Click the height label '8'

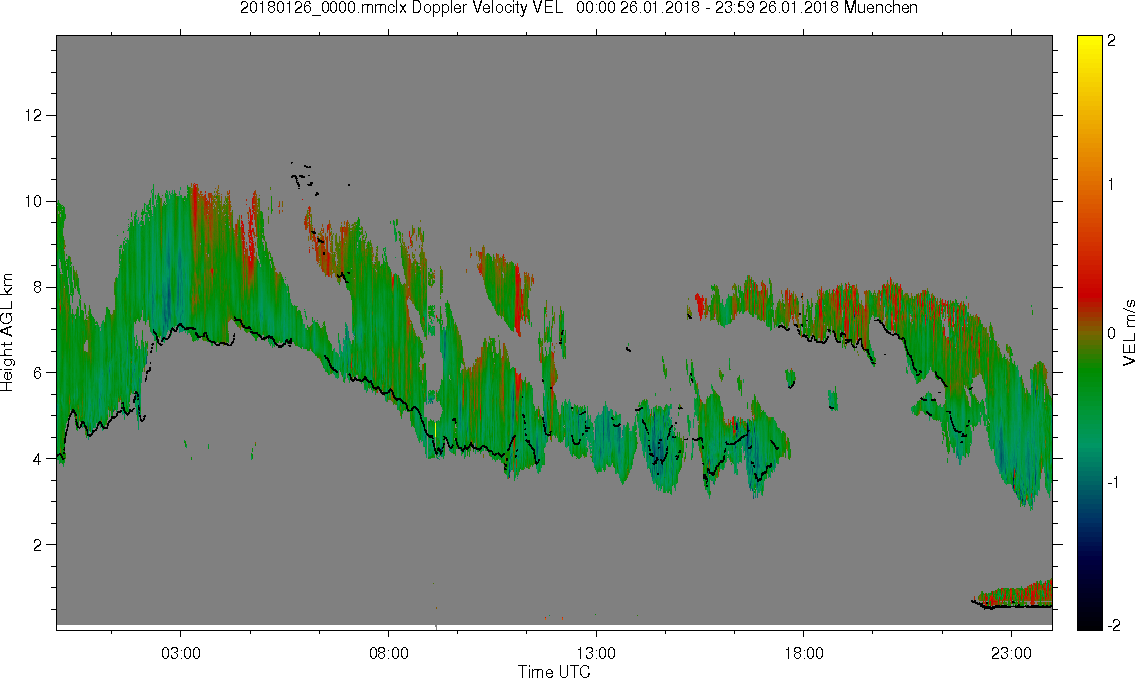38,287
